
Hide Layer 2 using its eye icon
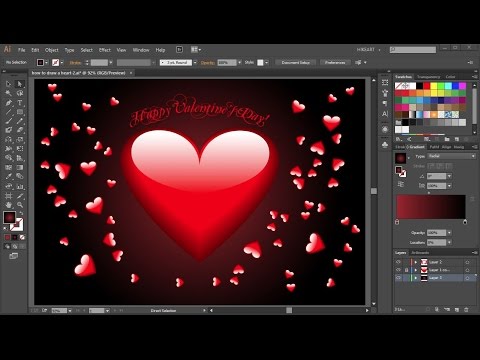click(x=398, y=262)
